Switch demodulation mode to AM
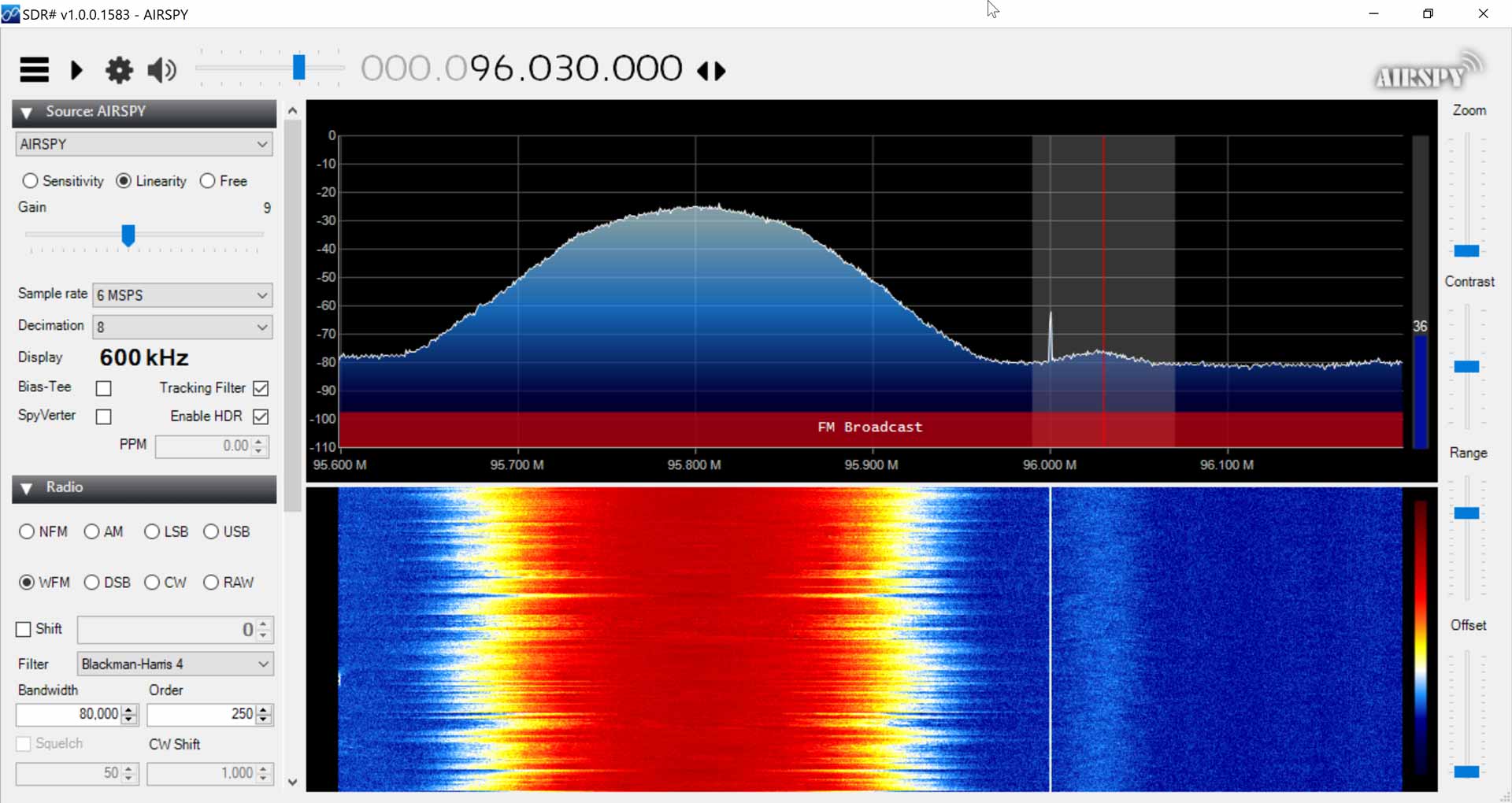The height and width of the screenshot is (803, 1512). (91, 531)
